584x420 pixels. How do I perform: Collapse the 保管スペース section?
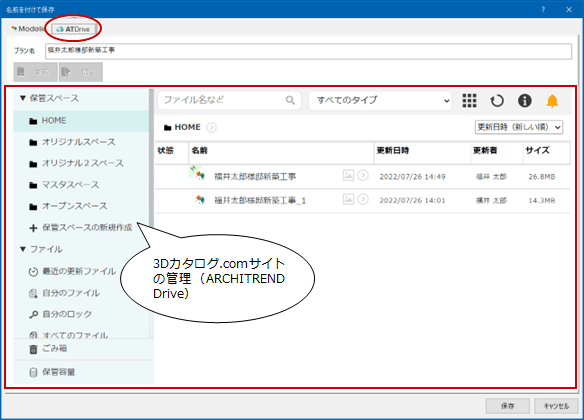point(23,98)
